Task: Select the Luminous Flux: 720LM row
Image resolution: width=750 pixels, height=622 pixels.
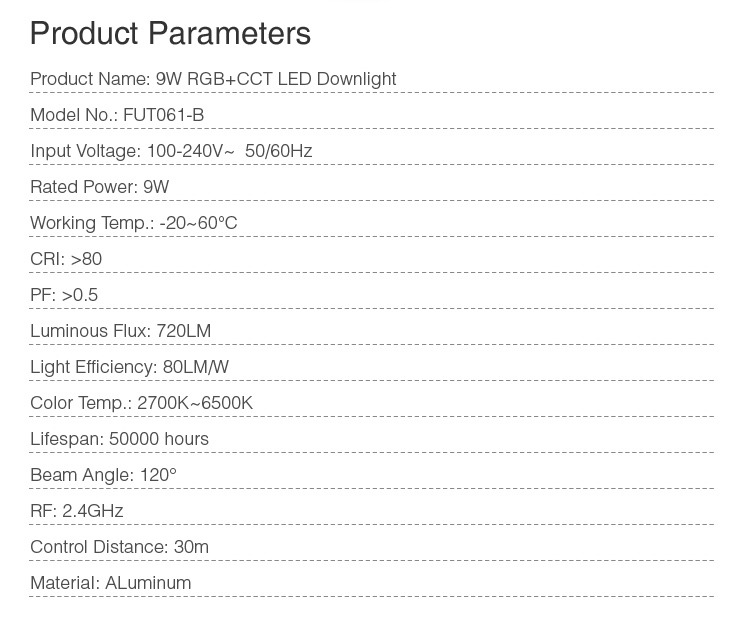Action: tap(120, 331)
